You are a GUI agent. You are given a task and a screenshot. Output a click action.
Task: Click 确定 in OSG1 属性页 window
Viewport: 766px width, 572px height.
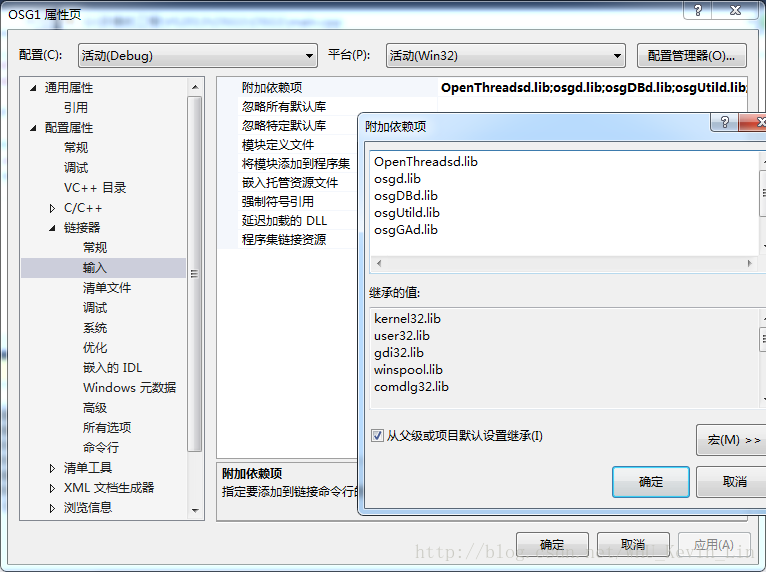click(x=552, y=544)
